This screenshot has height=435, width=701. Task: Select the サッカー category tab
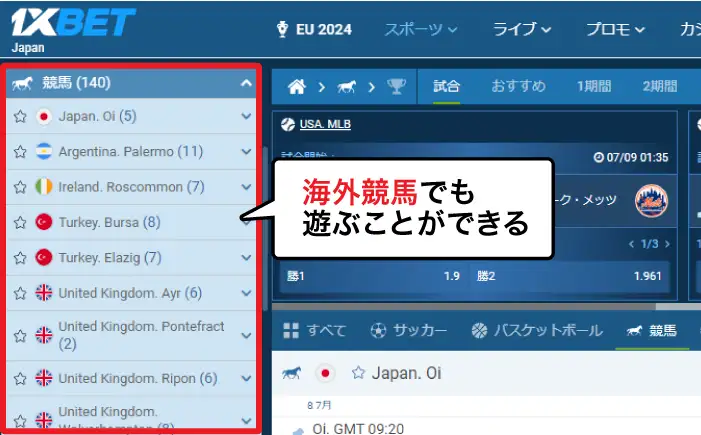408,331
